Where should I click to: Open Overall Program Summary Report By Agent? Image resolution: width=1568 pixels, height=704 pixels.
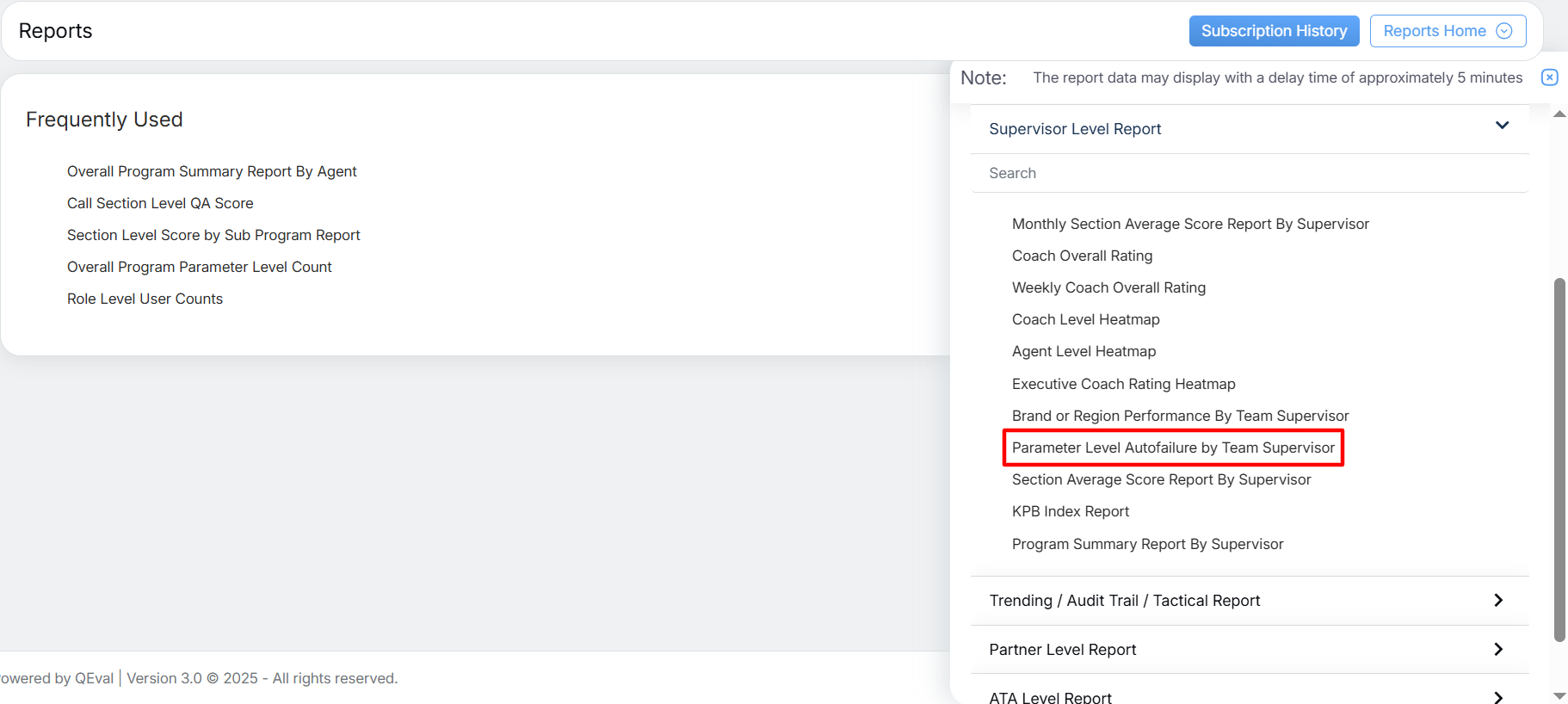(x=212, y=171)
